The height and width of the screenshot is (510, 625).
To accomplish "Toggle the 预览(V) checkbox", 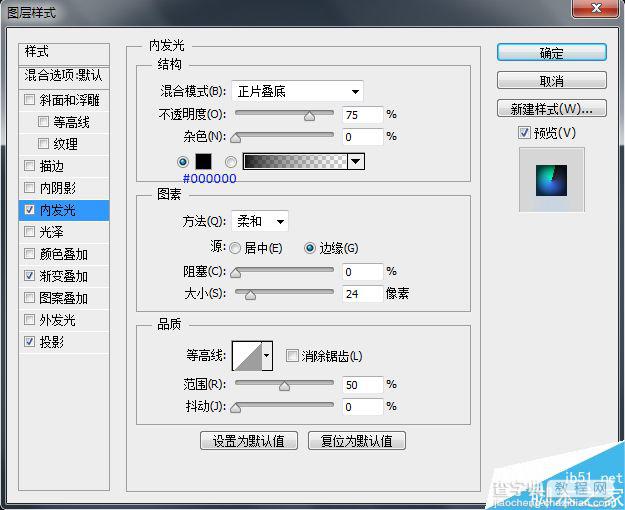I will point(524,132).
